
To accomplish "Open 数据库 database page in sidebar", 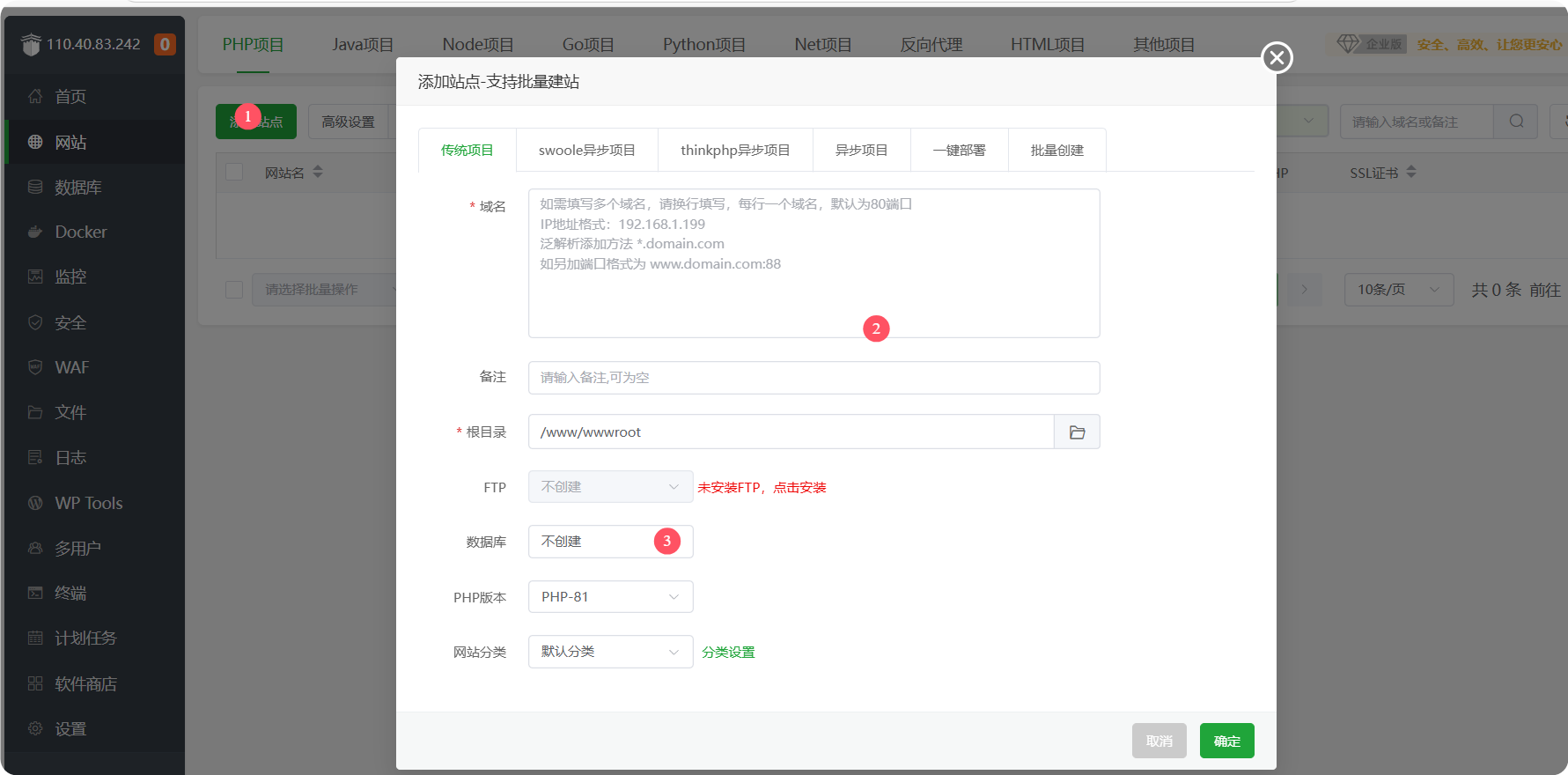I will [77, 188].
